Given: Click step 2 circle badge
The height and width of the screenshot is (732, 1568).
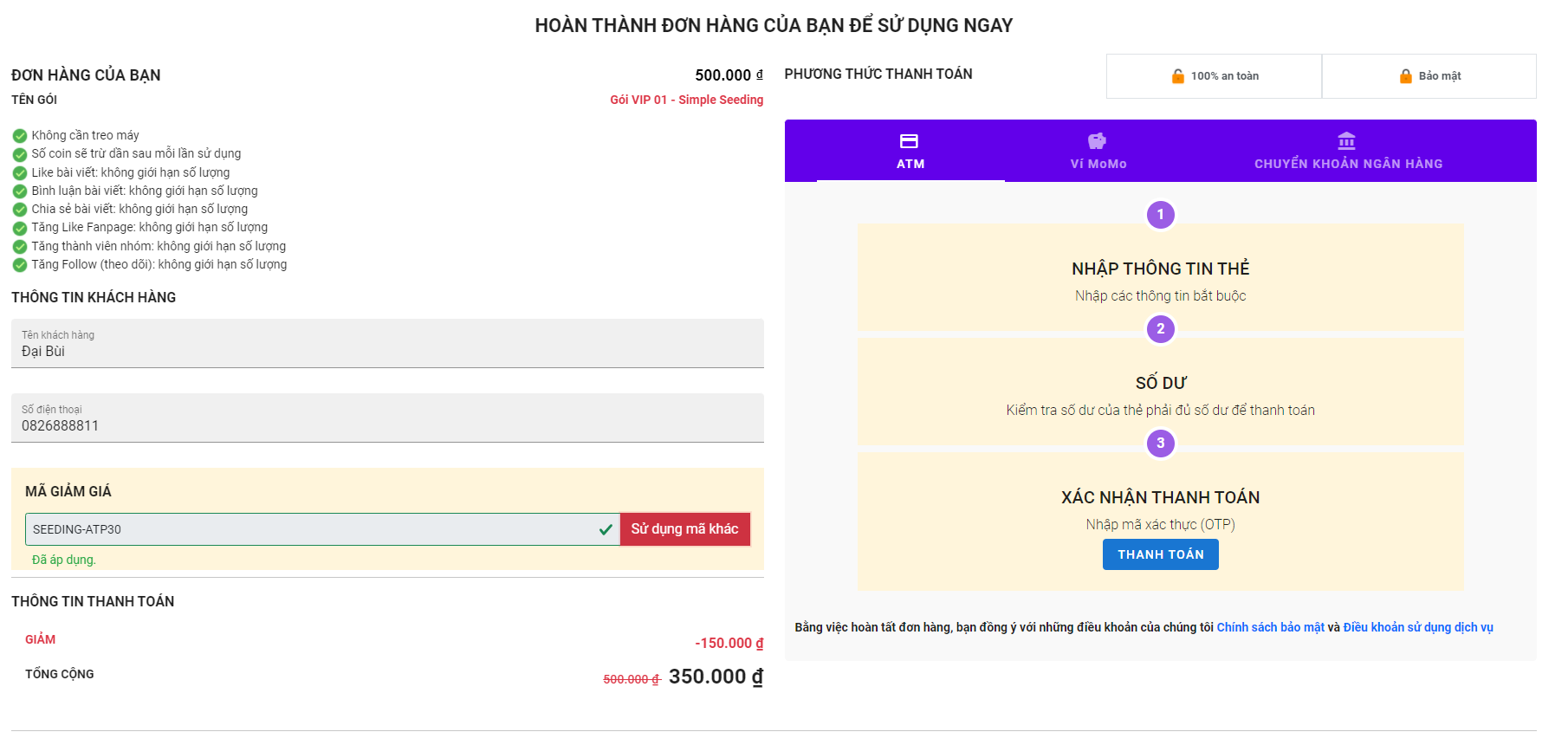Looking at the screenshot, I should 1160,329.
